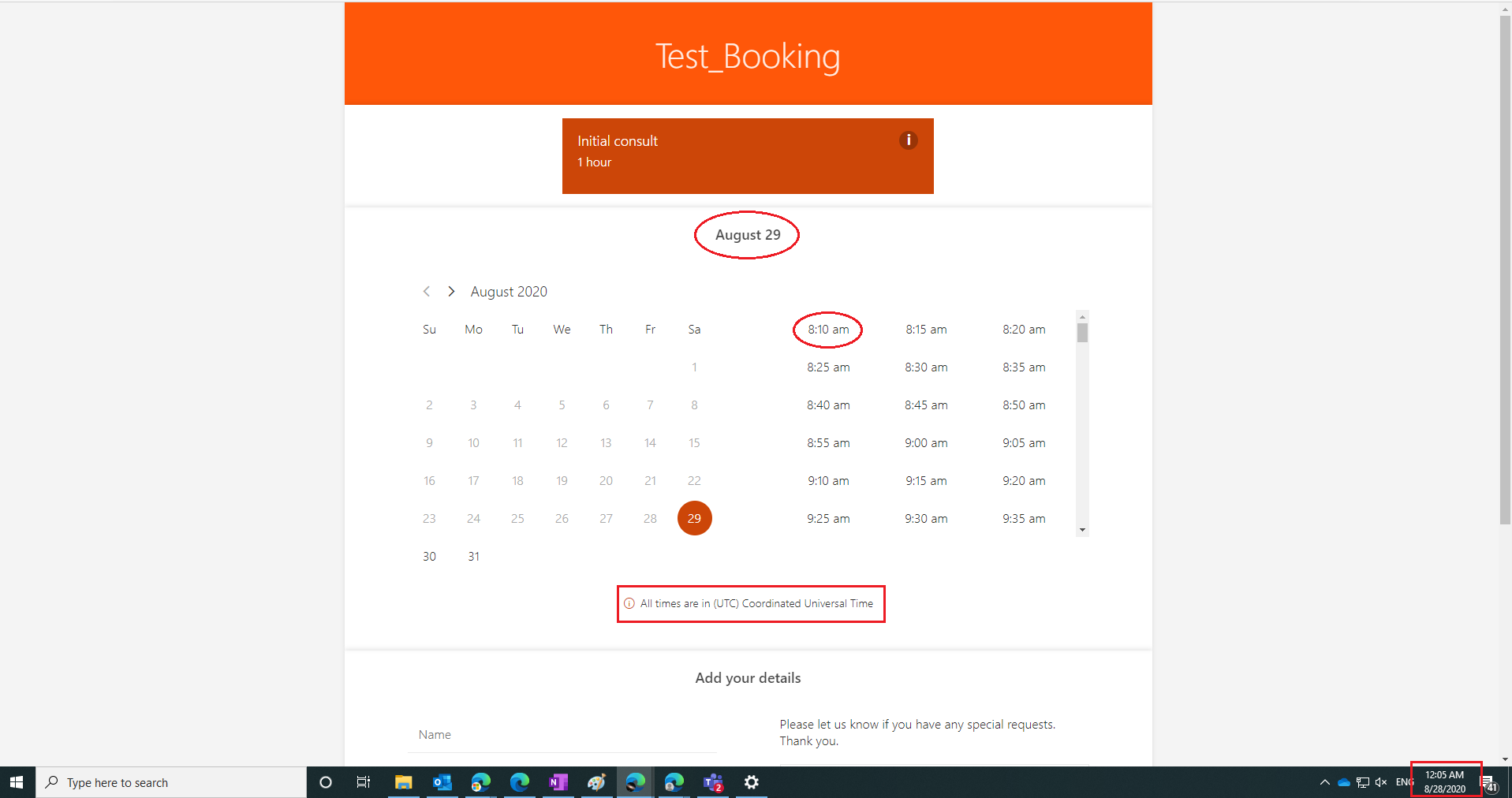The height and width of the screenshot is (798, 1512).
Task: Click the page vertical scrollbar thumb
Action: 1505,270
